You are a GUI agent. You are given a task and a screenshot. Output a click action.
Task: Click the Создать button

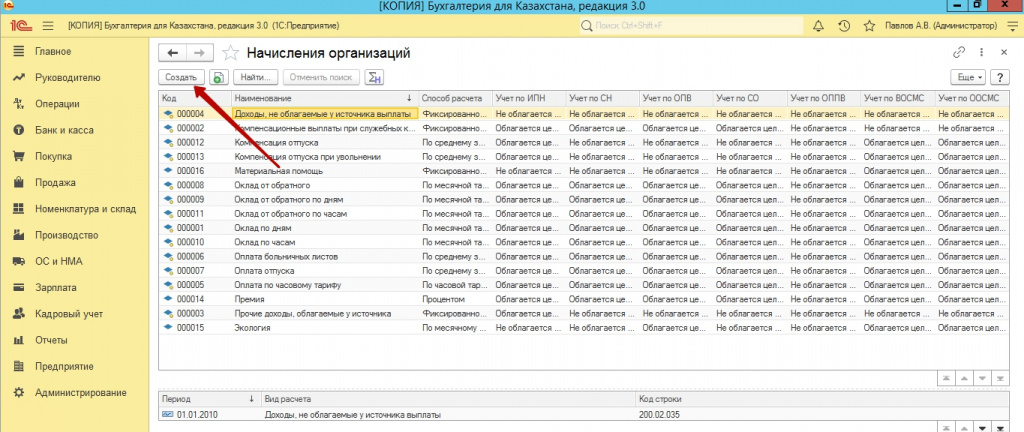pos(182,77)
